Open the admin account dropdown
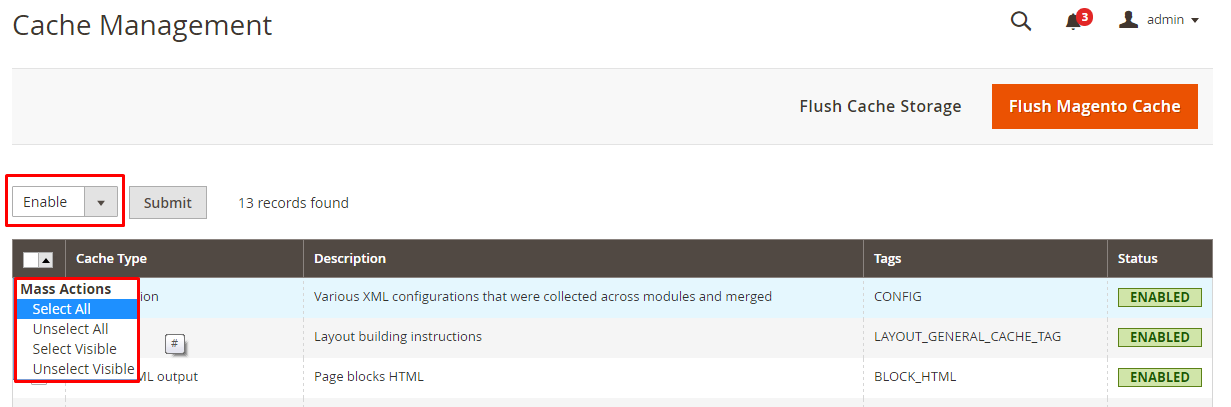The height and width of the screenshot is (407, 1231). tap(1159, 19)
